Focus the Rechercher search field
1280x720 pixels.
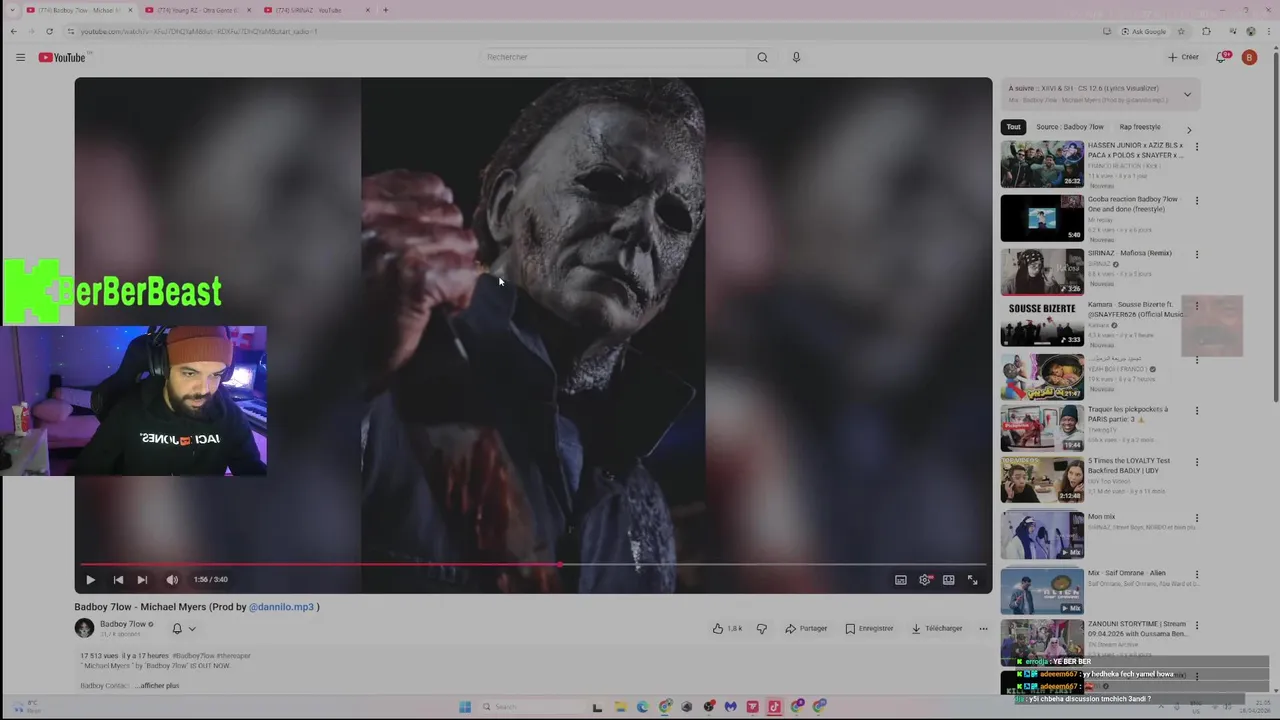coord(614,57)
